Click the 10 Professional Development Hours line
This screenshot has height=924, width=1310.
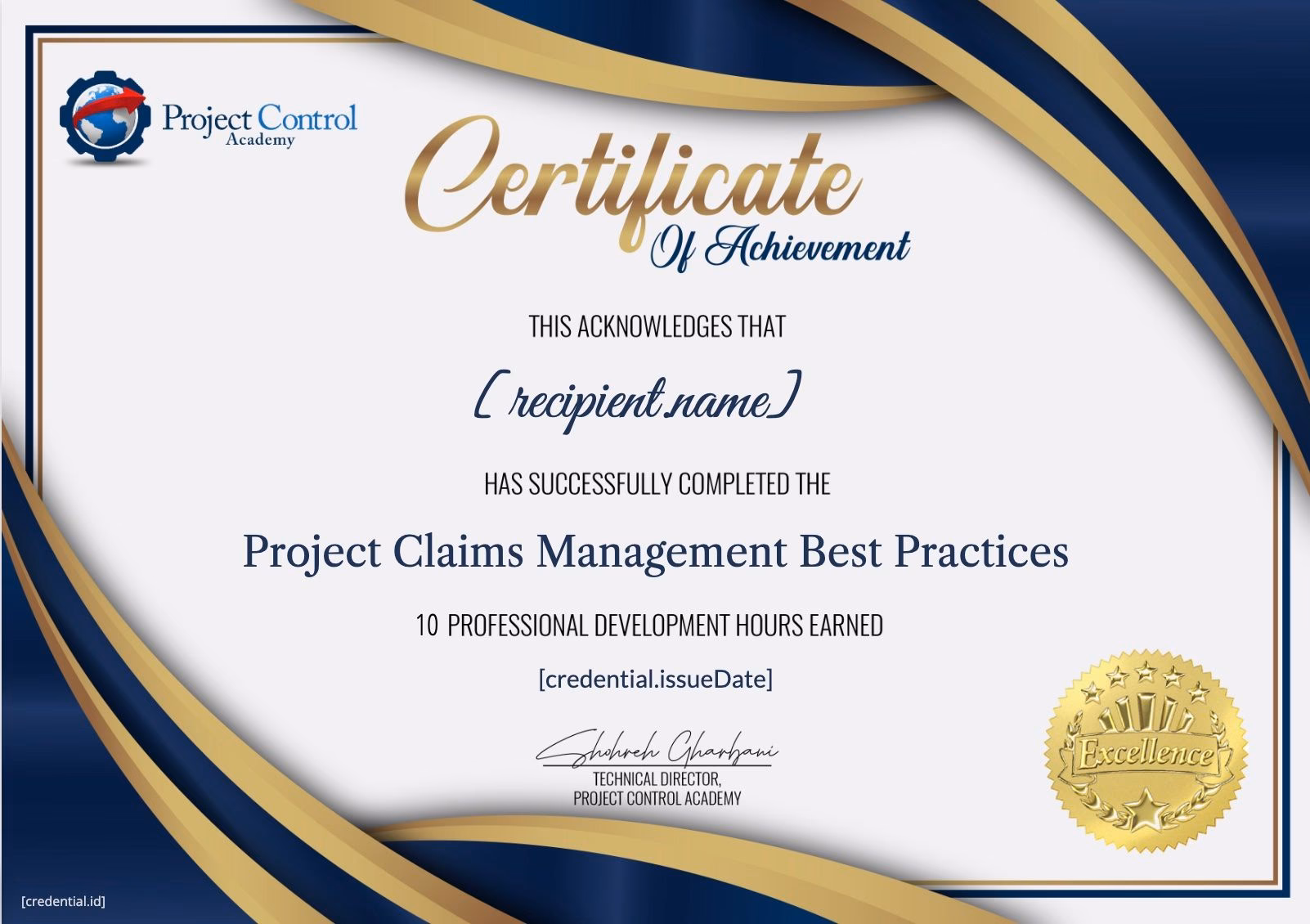(650, 624)
